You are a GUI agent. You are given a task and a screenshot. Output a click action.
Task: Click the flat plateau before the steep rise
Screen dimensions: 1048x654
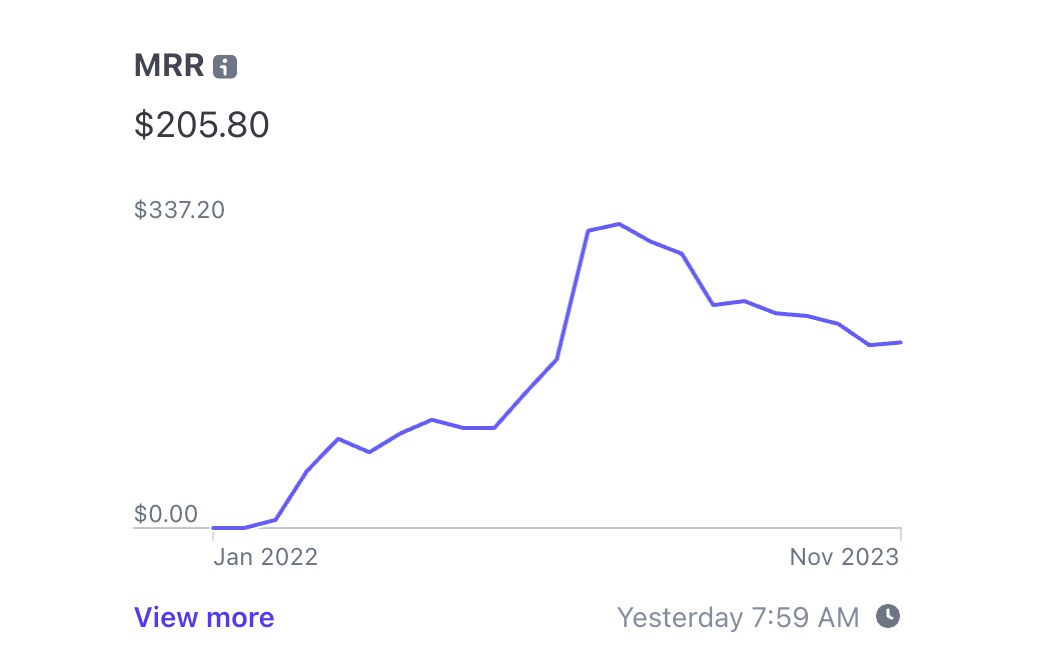click(x=479, y=428)
